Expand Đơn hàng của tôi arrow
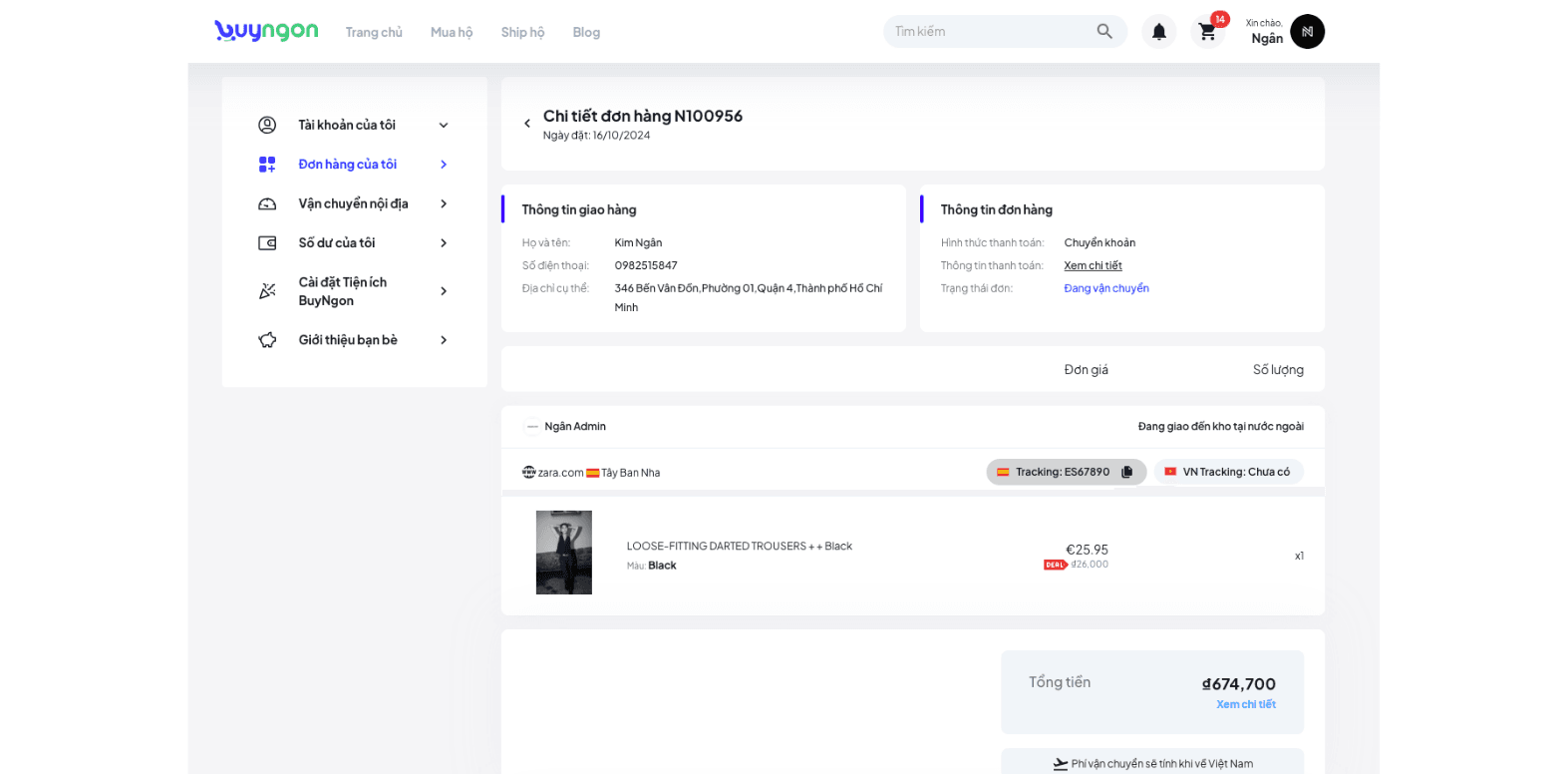This screenshot has height=774, width=1568. point(444,165)
